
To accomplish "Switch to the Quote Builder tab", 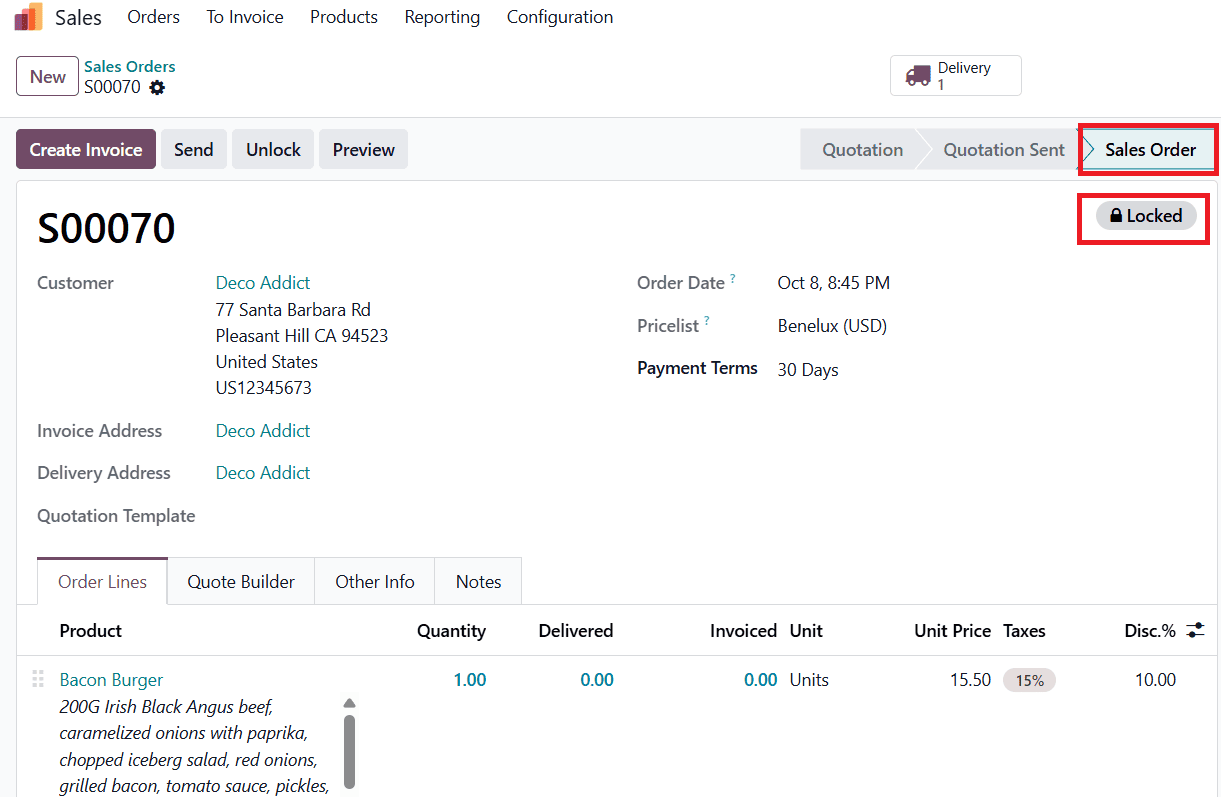I will (241, 582).
